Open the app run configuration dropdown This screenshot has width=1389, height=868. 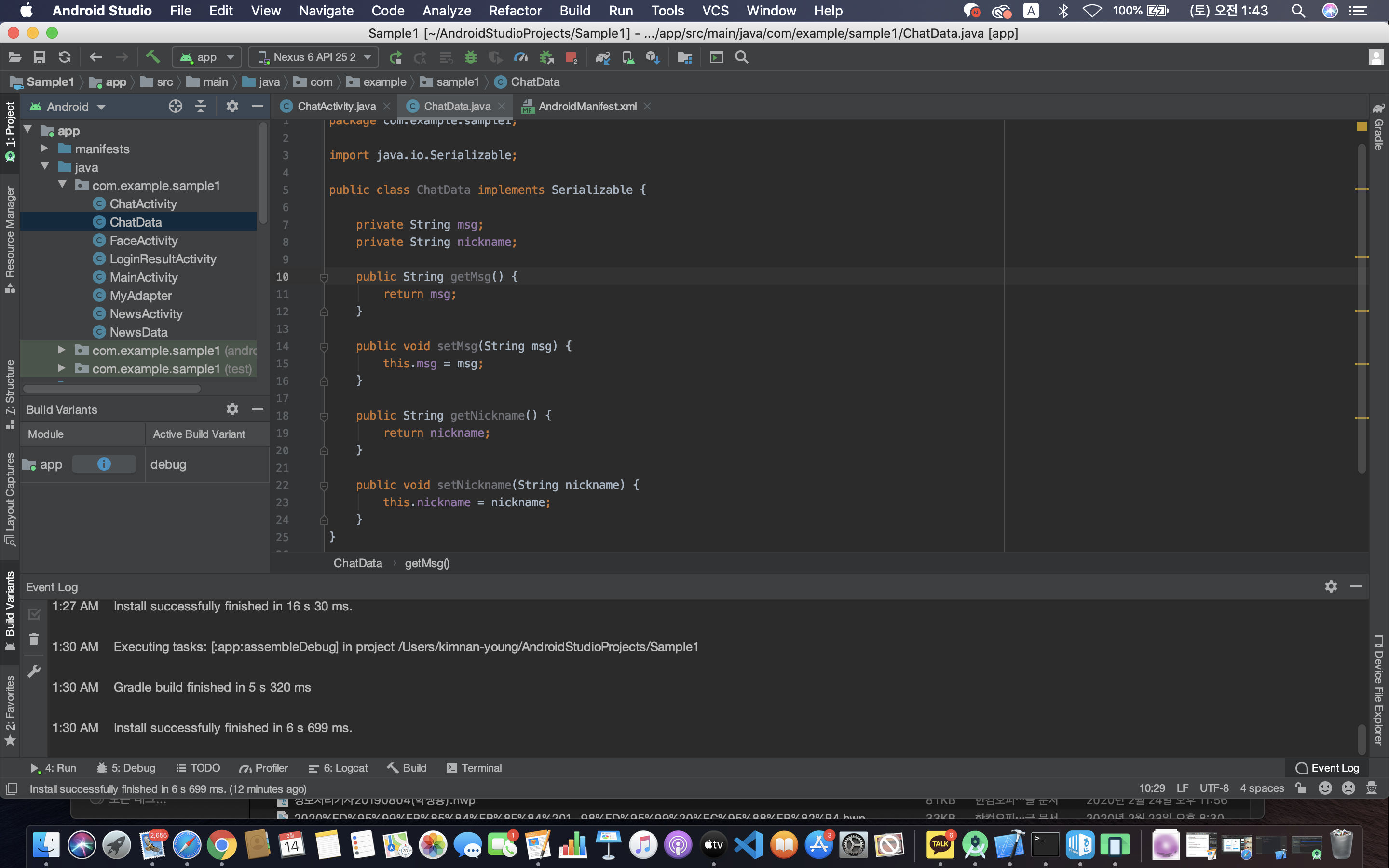(206, 57)
